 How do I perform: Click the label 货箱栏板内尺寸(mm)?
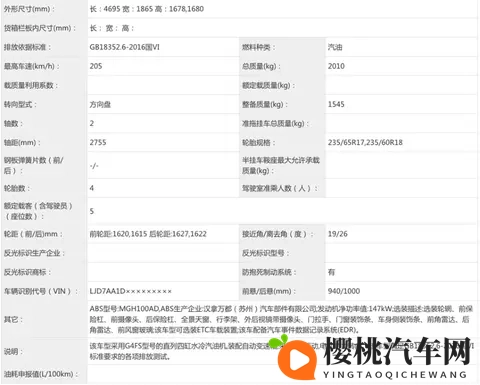pos(40,28)
